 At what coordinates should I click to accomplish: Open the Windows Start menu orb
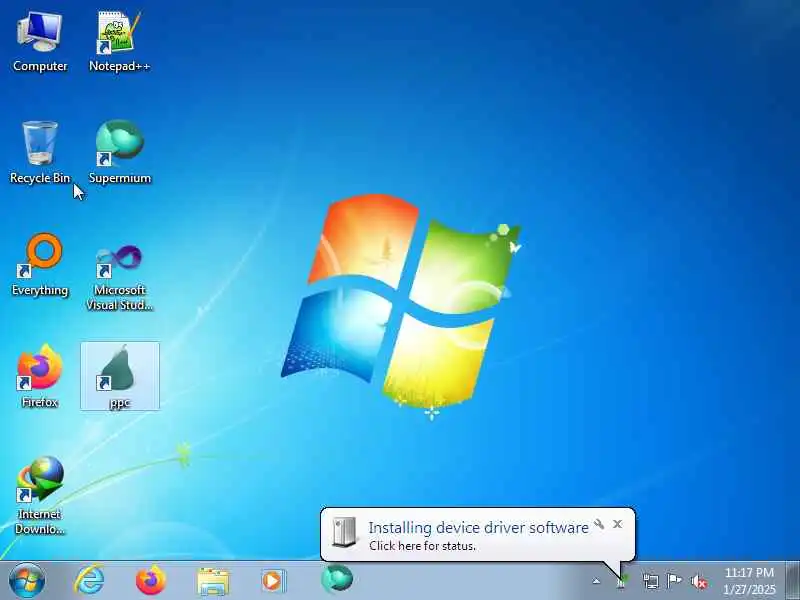[27, 581]
